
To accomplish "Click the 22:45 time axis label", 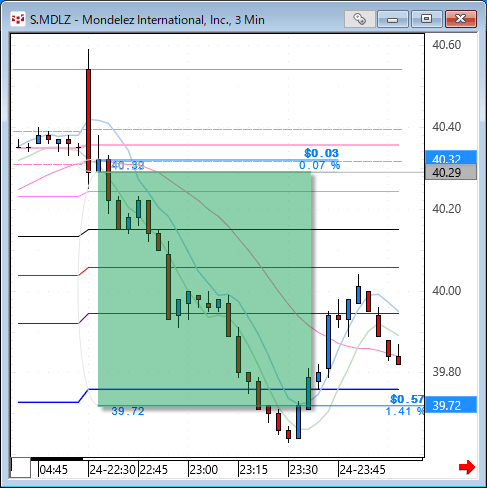I will point(153,470).
